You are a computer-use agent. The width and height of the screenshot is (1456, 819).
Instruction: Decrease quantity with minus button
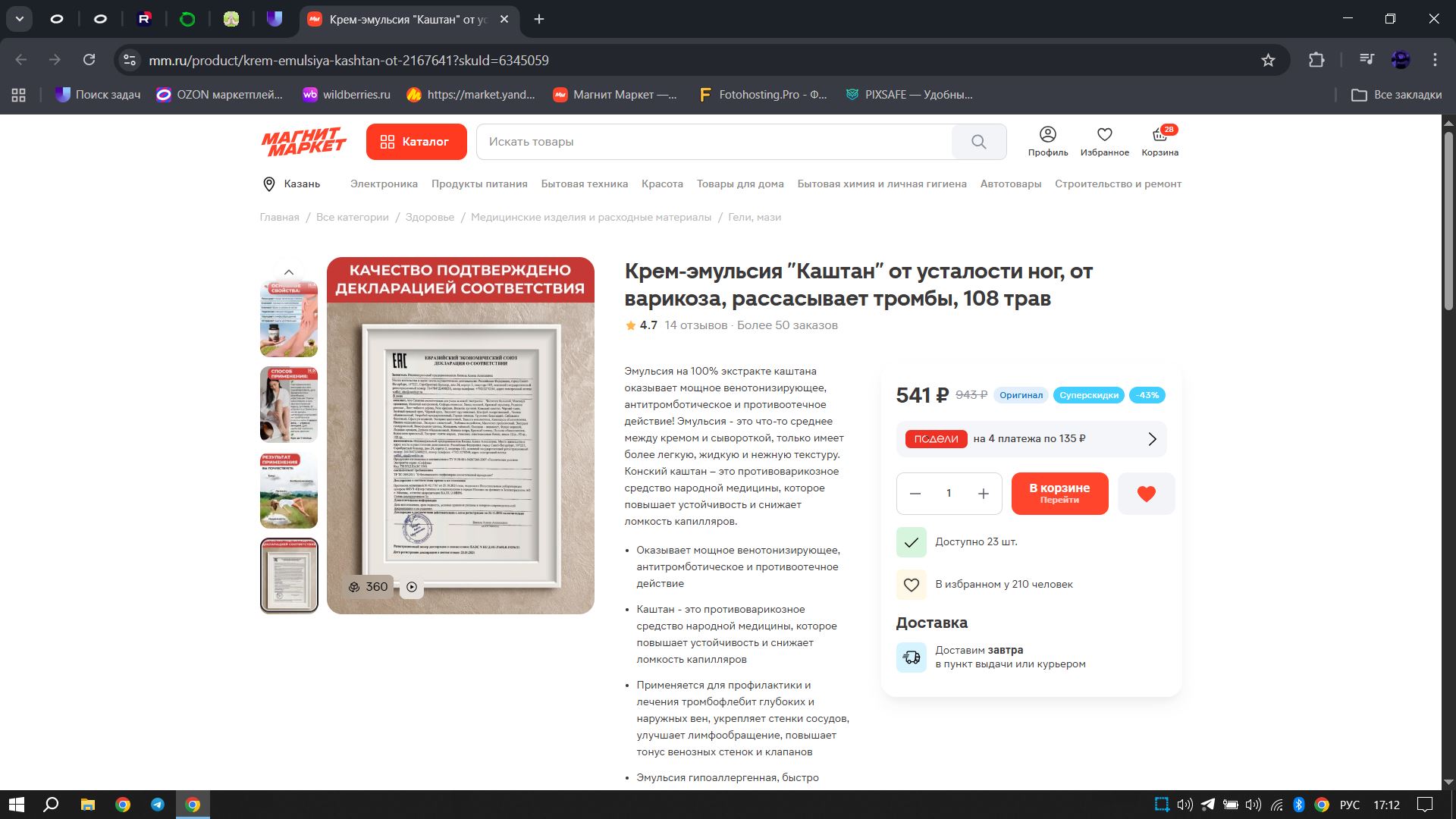(x=915, y=494)
